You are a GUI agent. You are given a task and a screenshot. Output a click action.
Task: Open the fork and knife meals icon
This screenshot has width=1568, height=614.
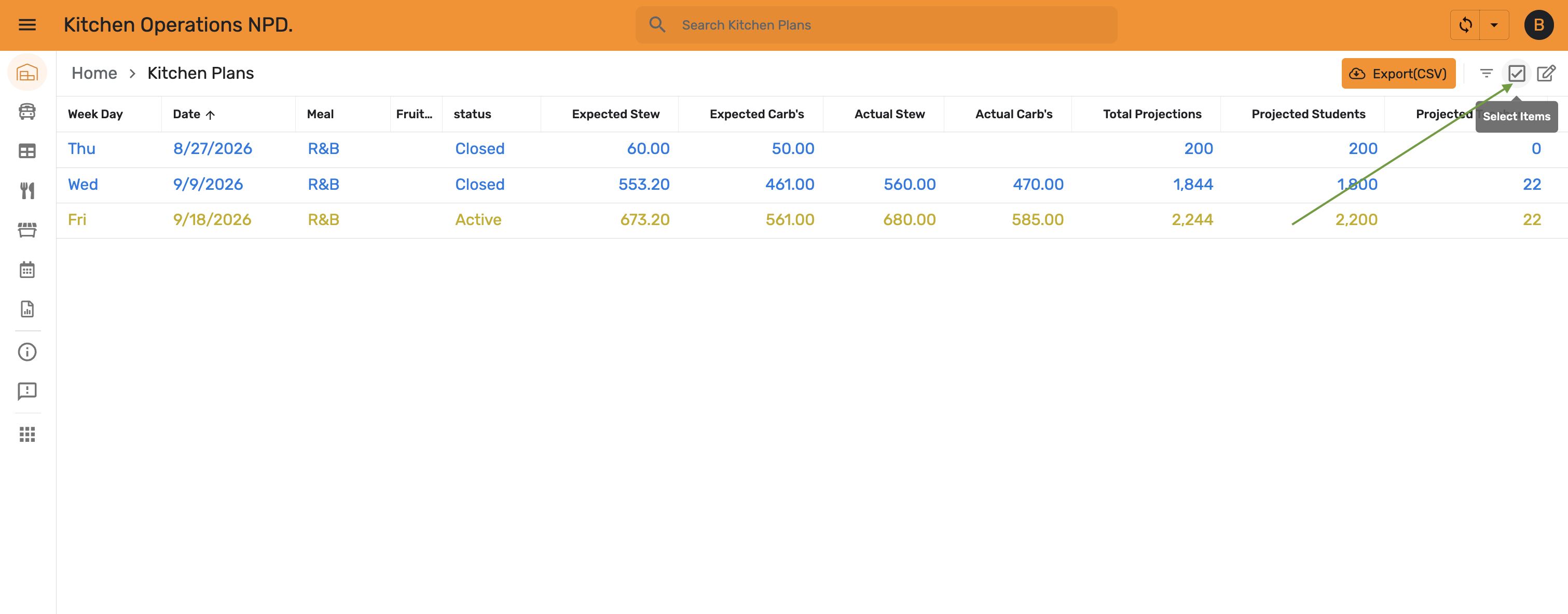(x=27, y=190)
